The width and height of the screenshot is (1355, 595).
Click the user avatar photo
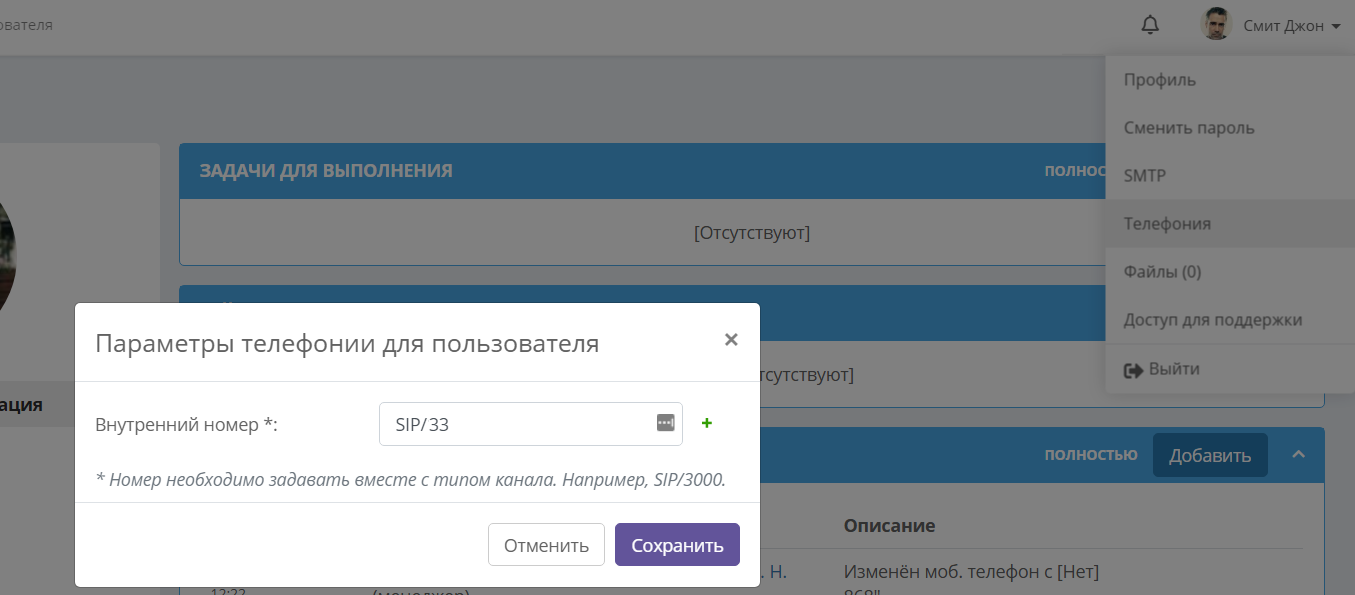pyautogui.click(x=1215, y=25)
